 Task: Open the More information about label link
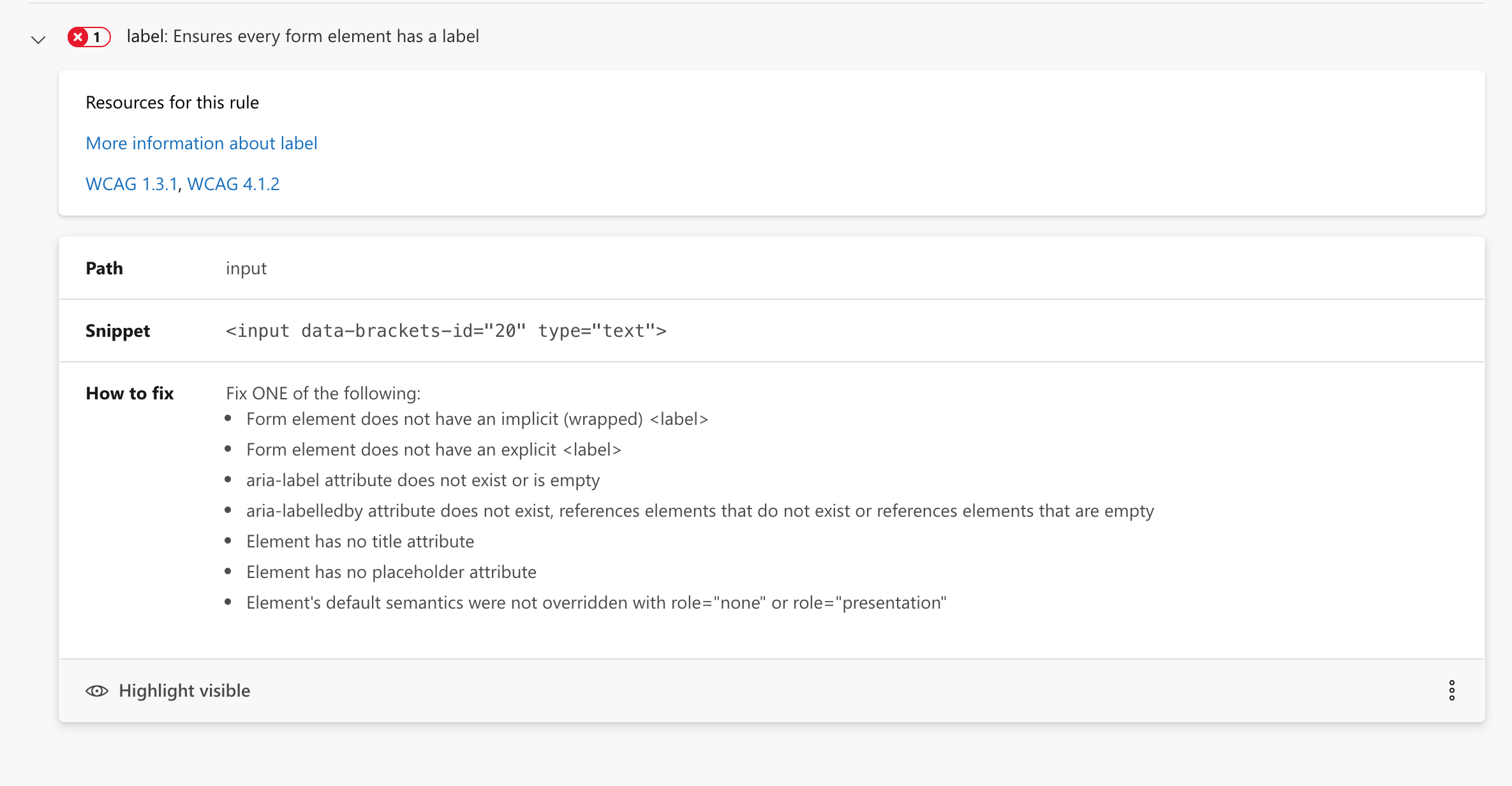(202, 144)
